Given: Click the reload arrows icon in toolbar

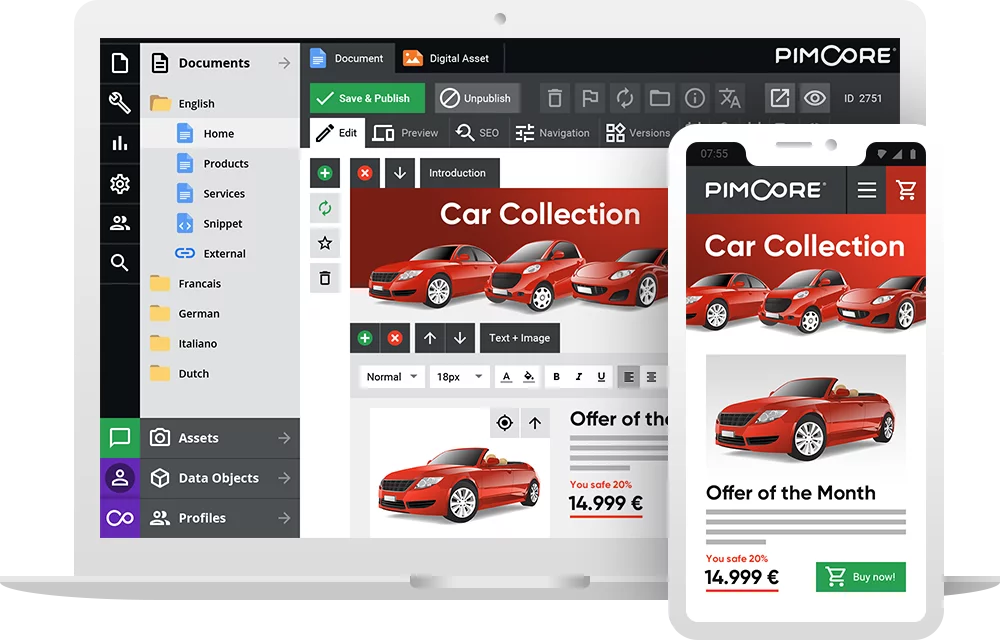Looking at the screenshot, I should coord(625,98).
